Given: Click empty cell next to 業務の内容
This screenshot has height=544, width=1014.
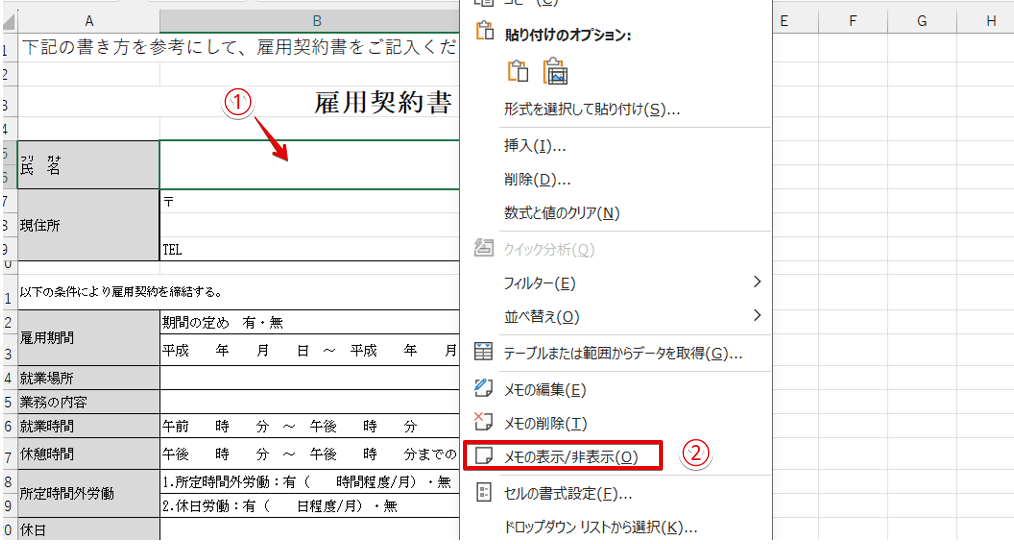Looking at the screenshot, I should click(x=309, y=402).
